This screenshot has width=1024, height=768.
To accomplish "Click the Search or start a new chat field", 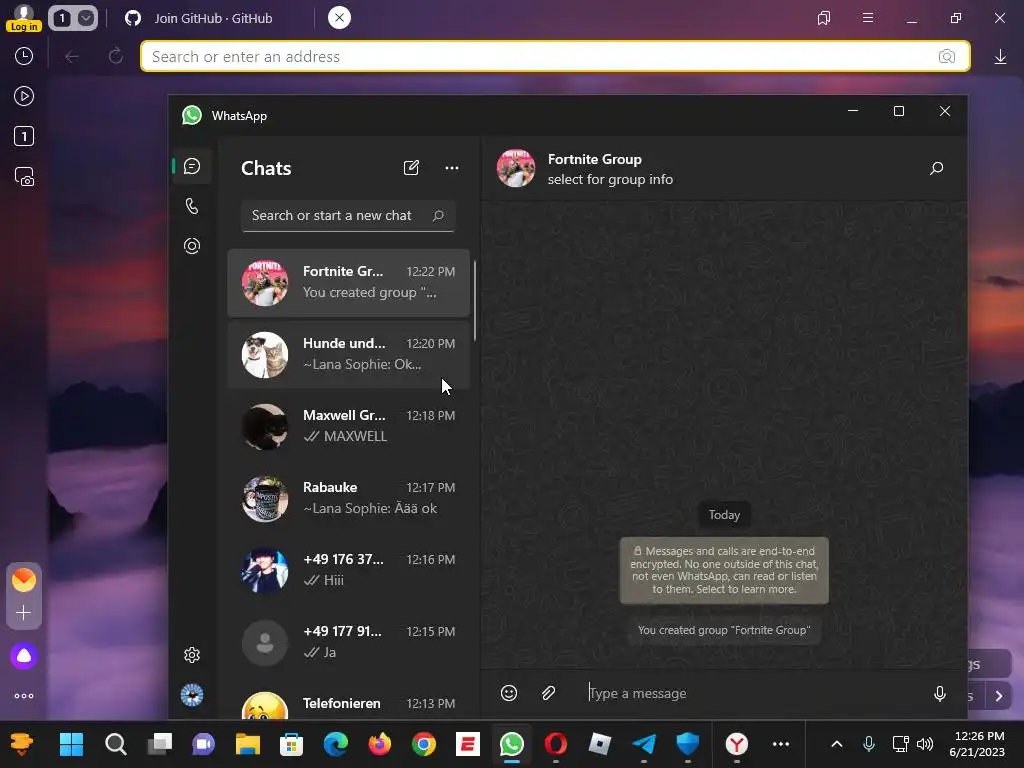I will click(x=348, y=216).
